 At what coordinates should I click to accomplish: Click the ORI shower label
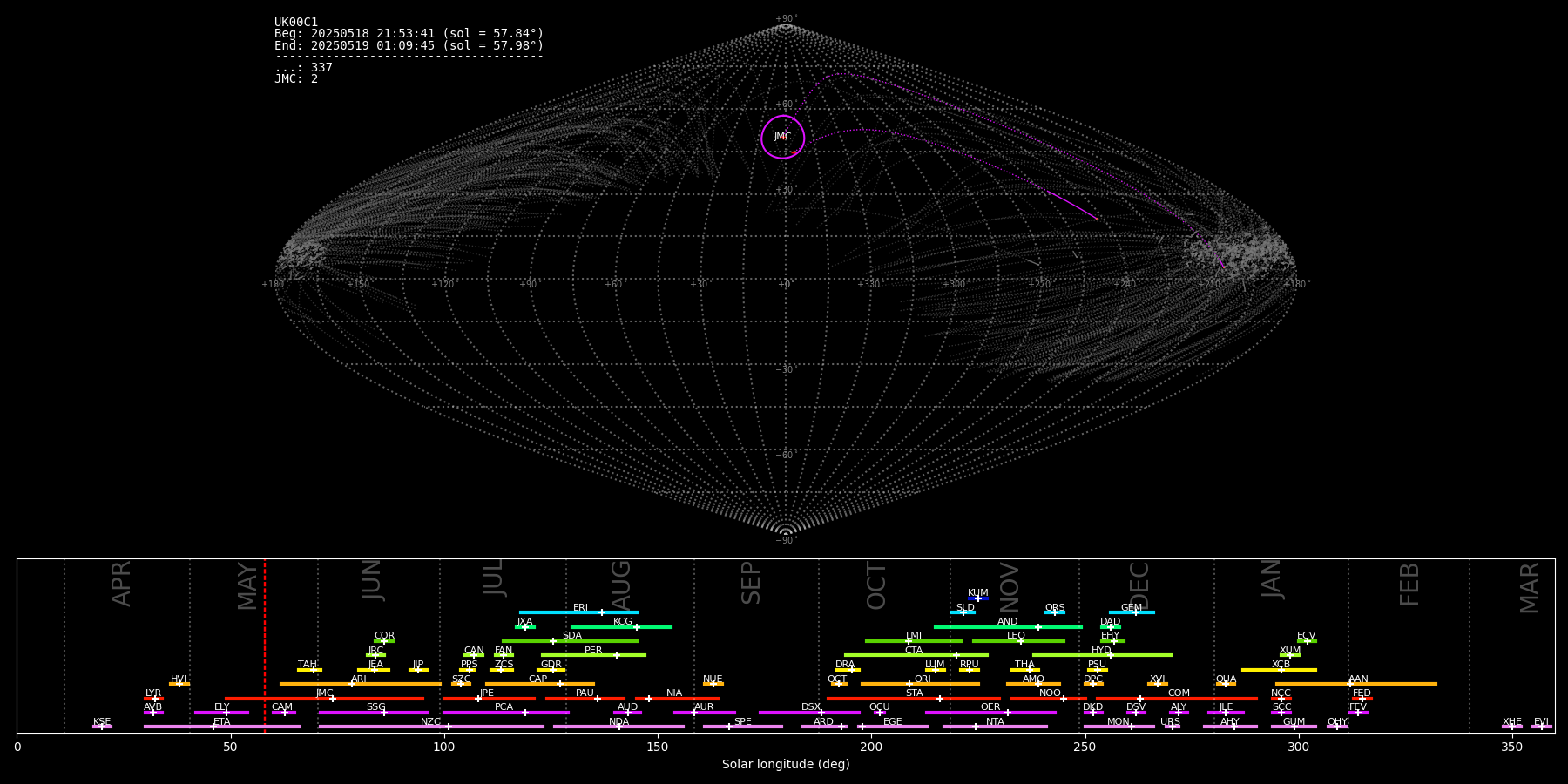click(x=923, y=679)
